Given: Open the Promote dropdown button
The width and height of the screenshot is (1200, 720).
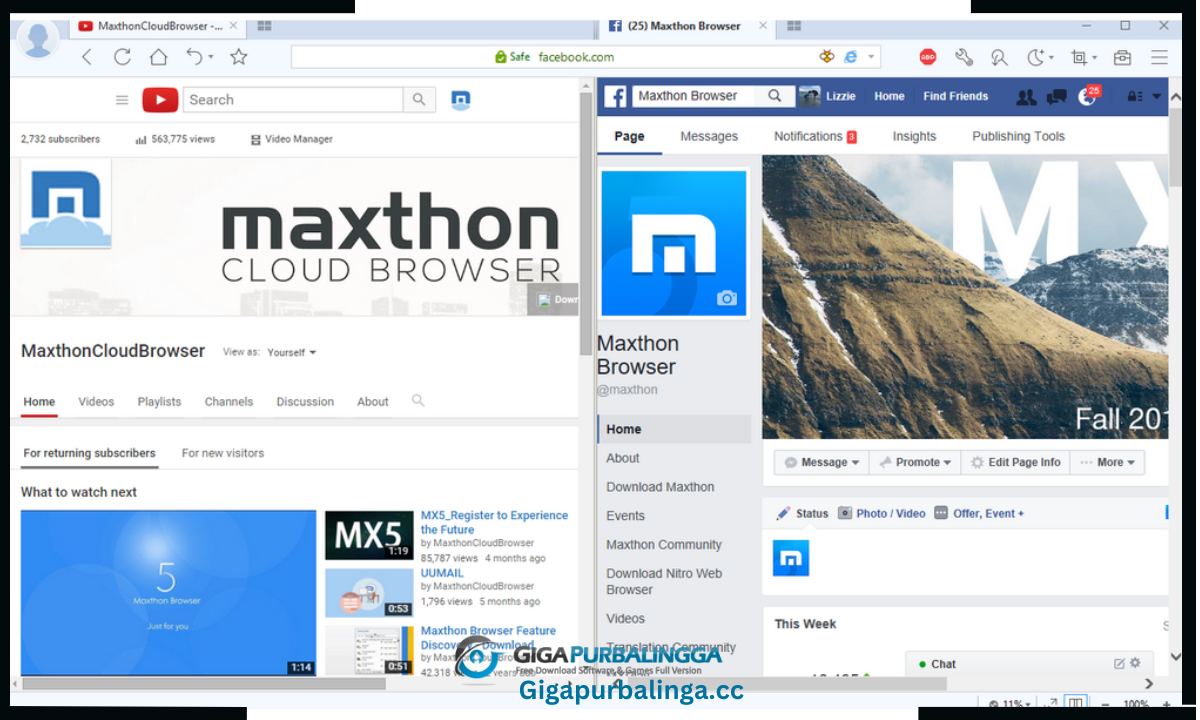Looking at the screenshot, I should tap(915, 462).
